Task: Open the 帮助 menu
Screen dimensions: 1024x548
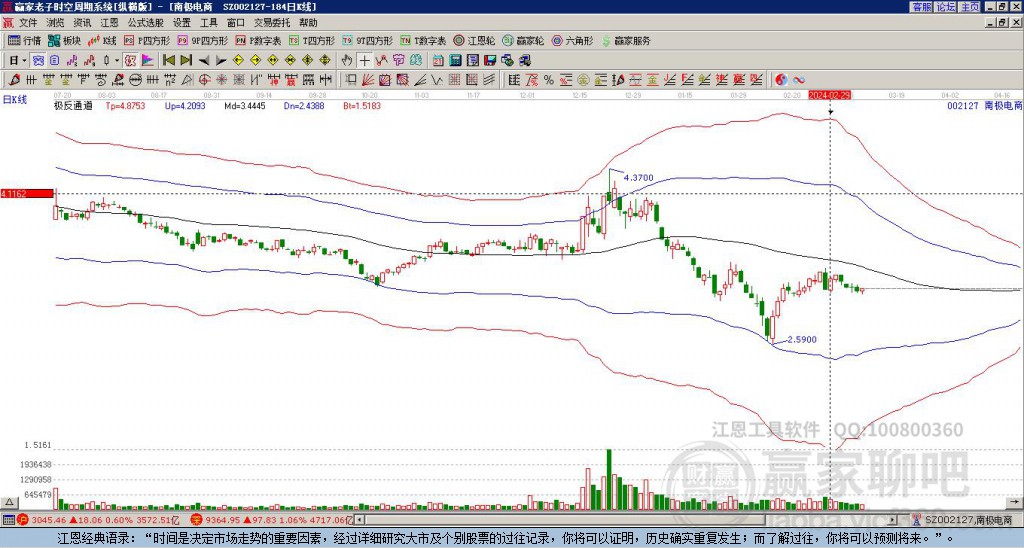Action: pos(308,23)
